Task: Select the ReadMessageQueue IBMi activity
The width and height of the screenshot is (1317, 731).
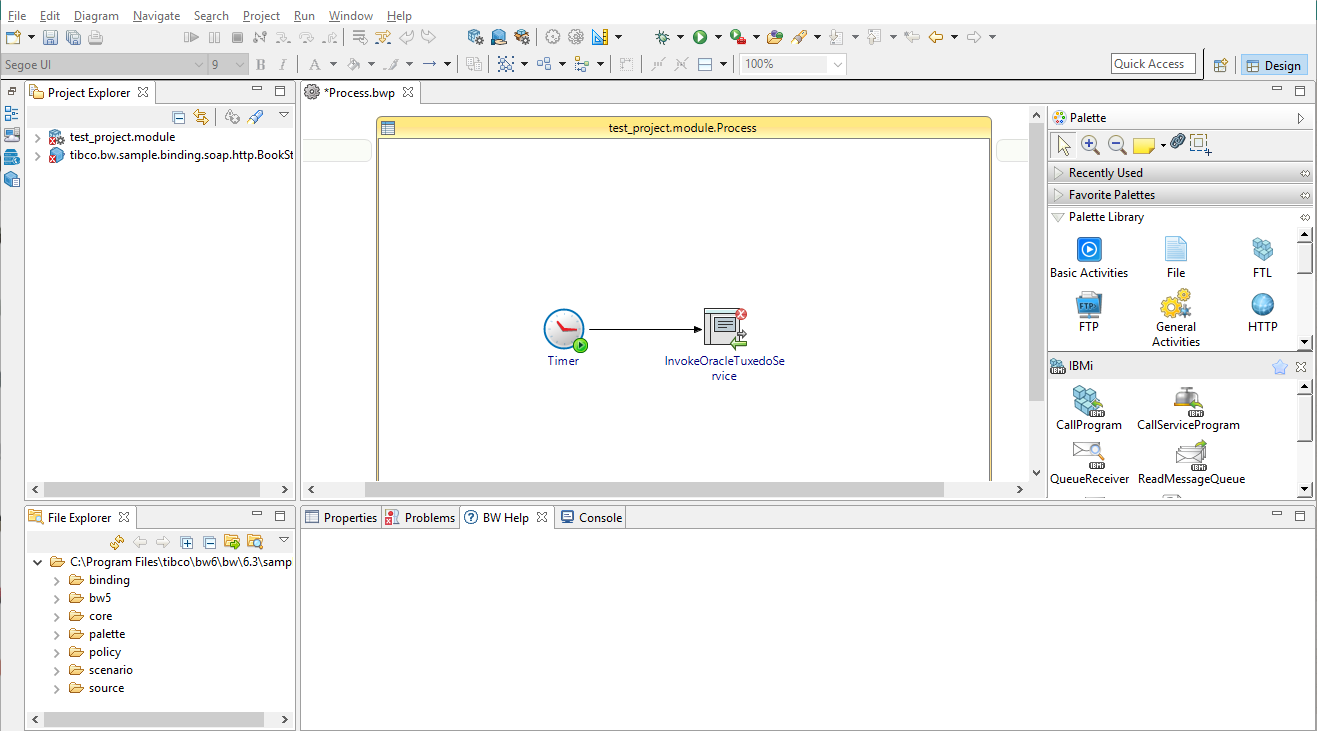Action: coord(1192,463)
